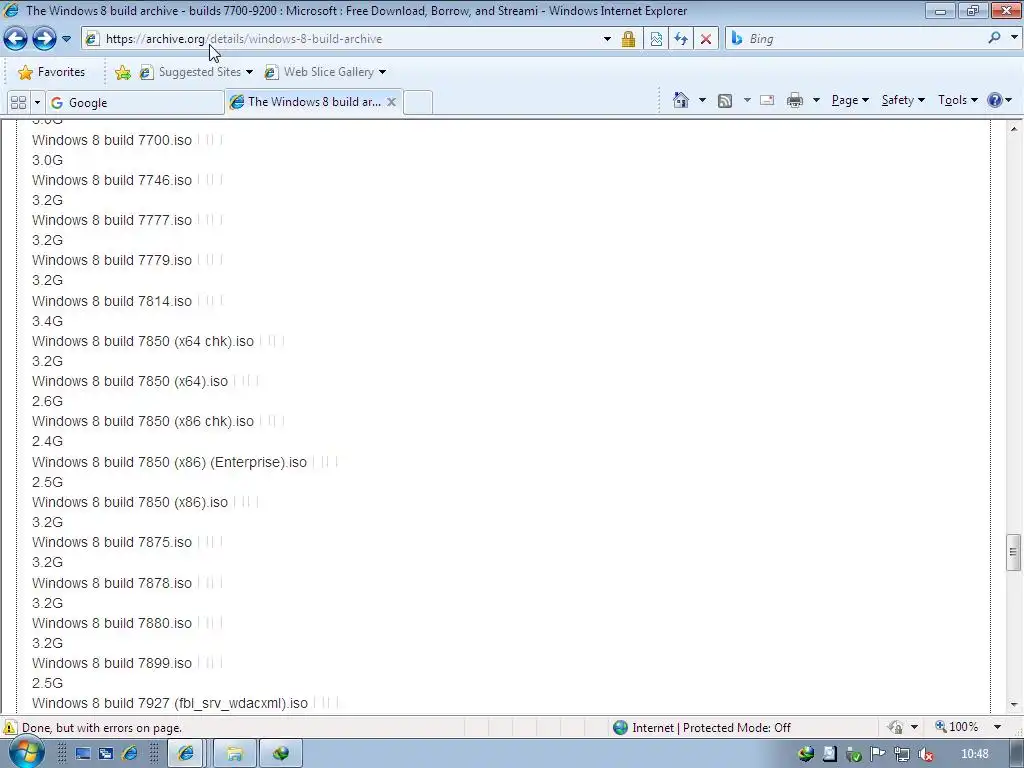Viewport: 1024px width, 768px height.
Task: Click Windows 8 build 7814.iso
Action: pos(112,301)
